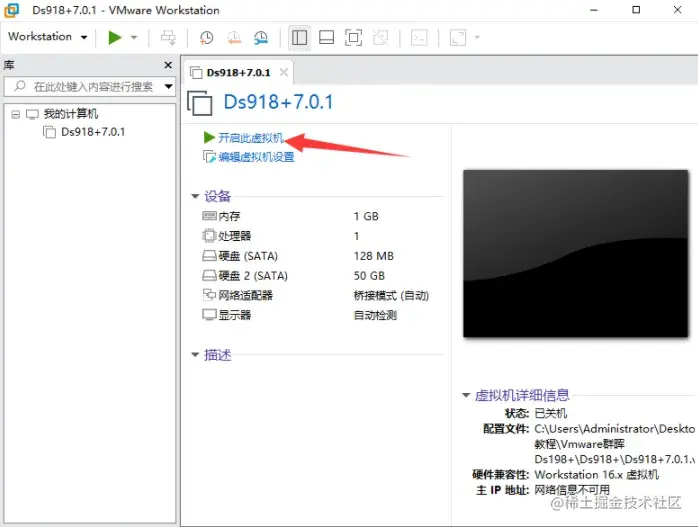Click the 50 GB disk size value
The image size is (698, 527).
pos(369,276)
